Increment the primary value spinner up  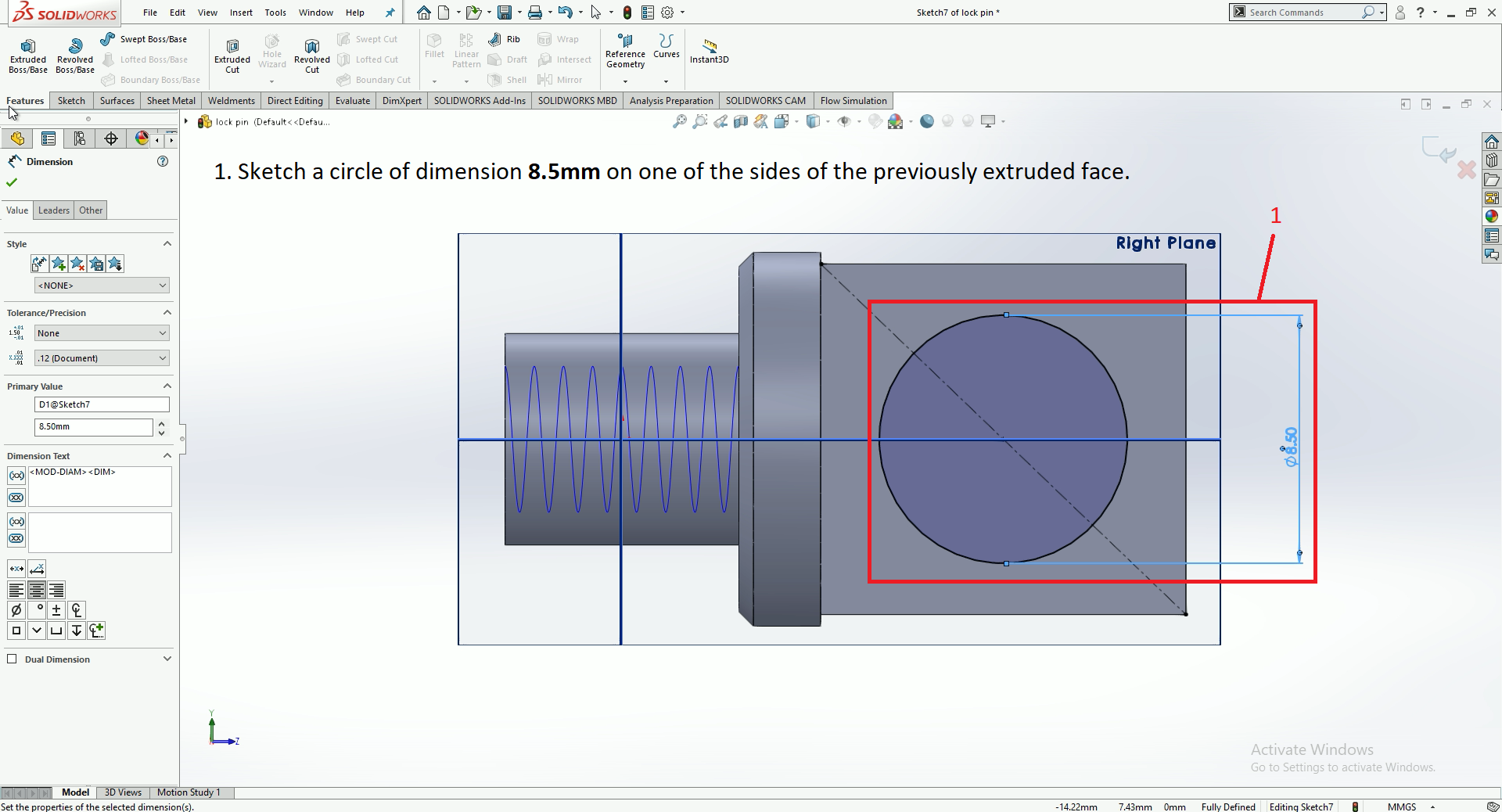click(x=161, y=423)
